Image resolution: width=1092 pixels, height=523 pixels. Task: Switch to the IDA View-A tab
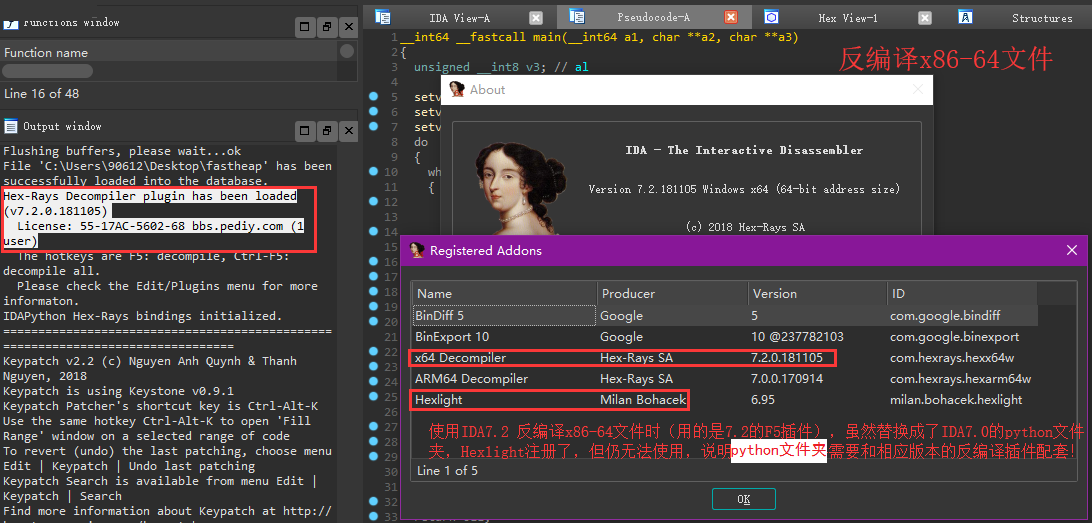[459, 18]
